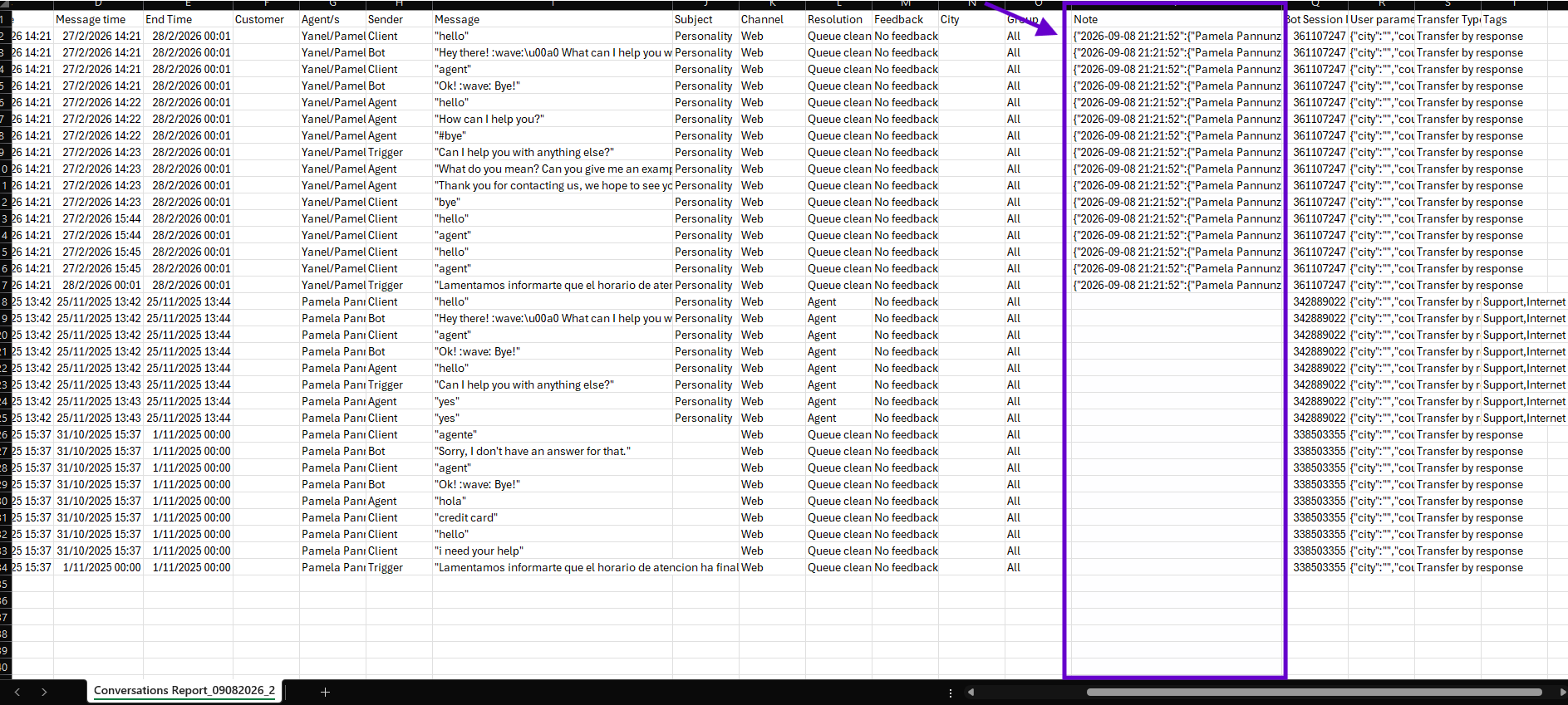Image resolution: width=1568 pixels, height=705 pixels.
Task: Click the horizontal scrollbar thumb
Action: pos(1314,692)
